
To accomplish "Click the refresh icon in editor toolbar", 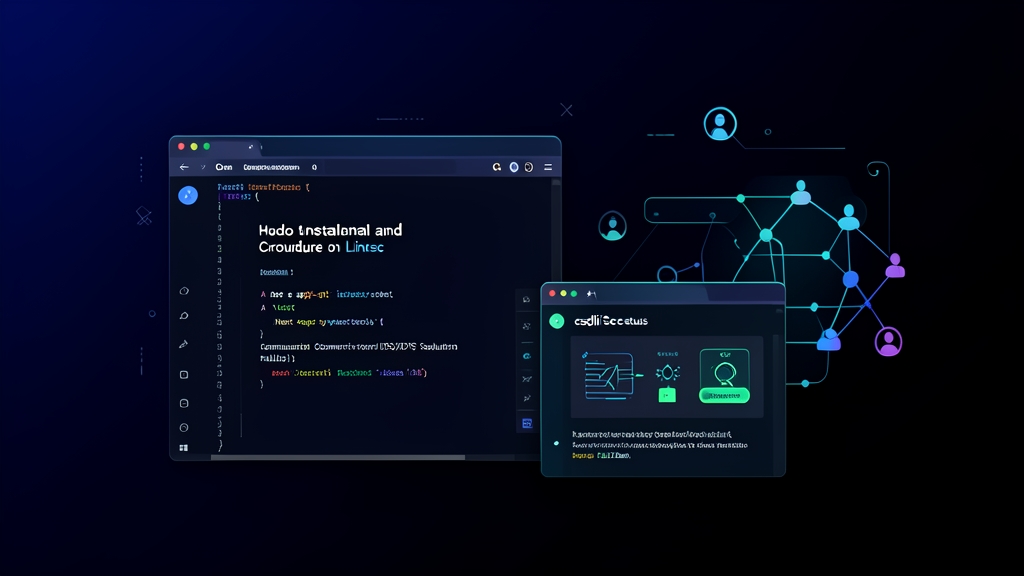I will tap(497, 167).
